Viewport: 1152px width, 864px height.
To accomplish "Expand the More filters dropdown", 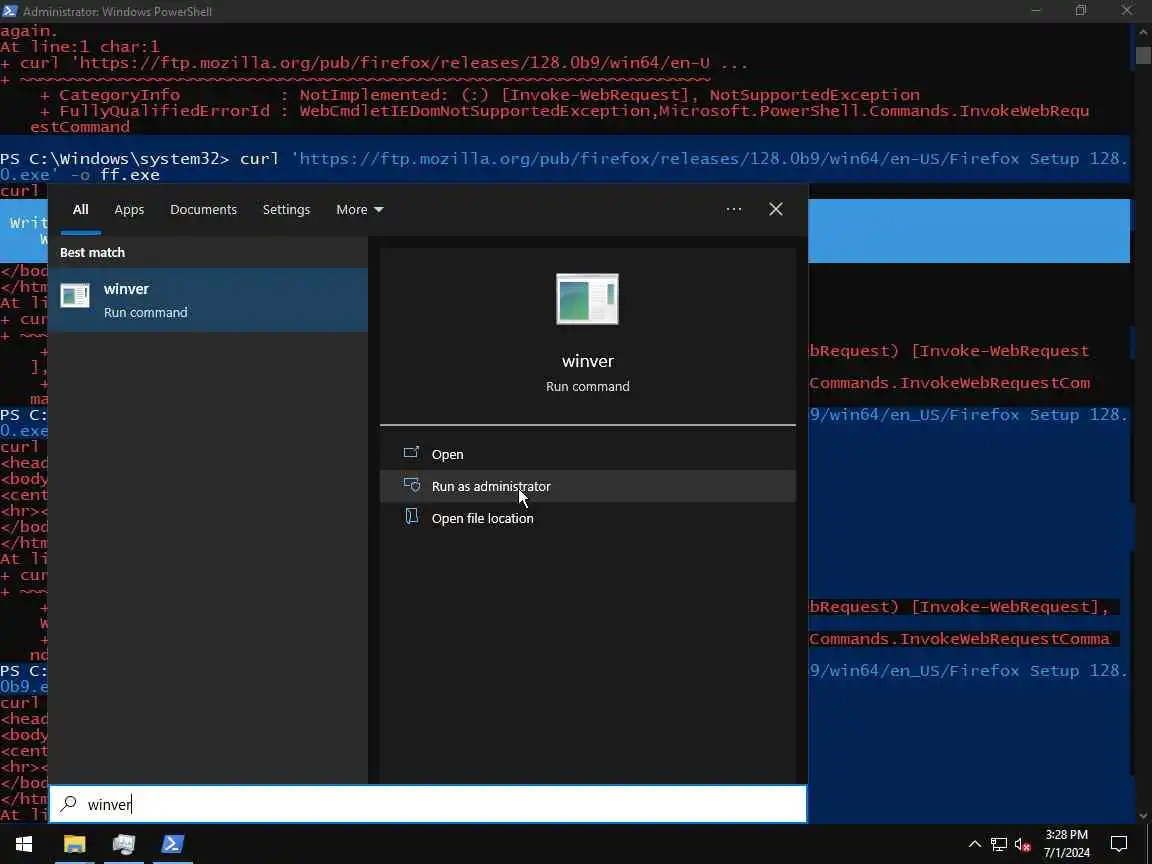I will [359, 209].
